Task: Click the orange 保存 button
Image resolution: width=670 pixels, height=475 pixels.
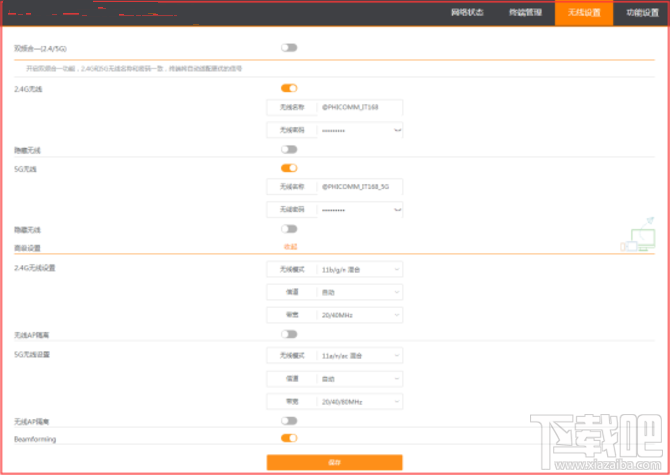Action: [x=335, y=462]
